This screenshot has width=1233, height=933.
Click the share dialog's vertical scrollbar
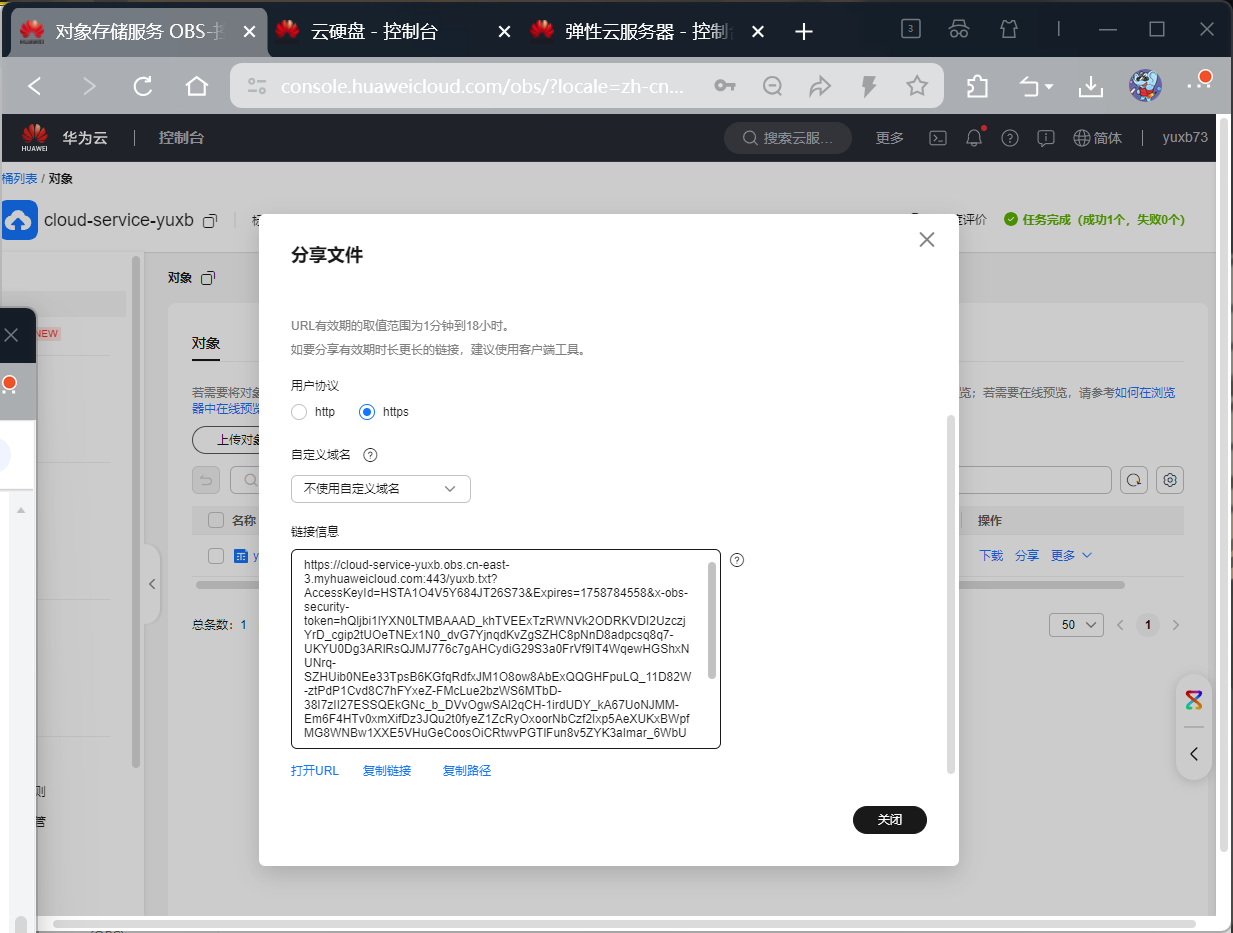[951, 595]
